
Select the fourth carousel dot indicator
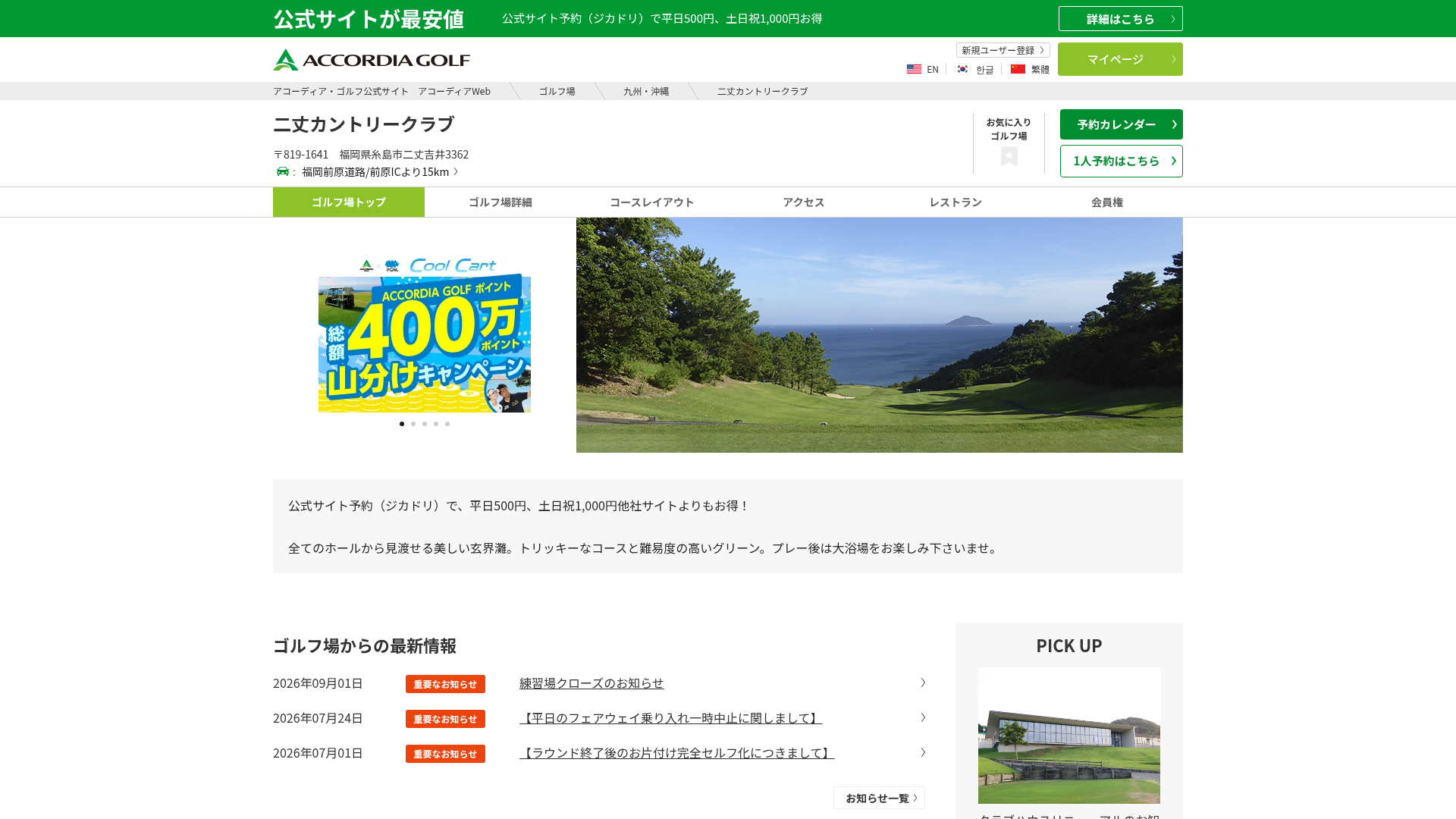pyautogui.click(x=436, y=424)
